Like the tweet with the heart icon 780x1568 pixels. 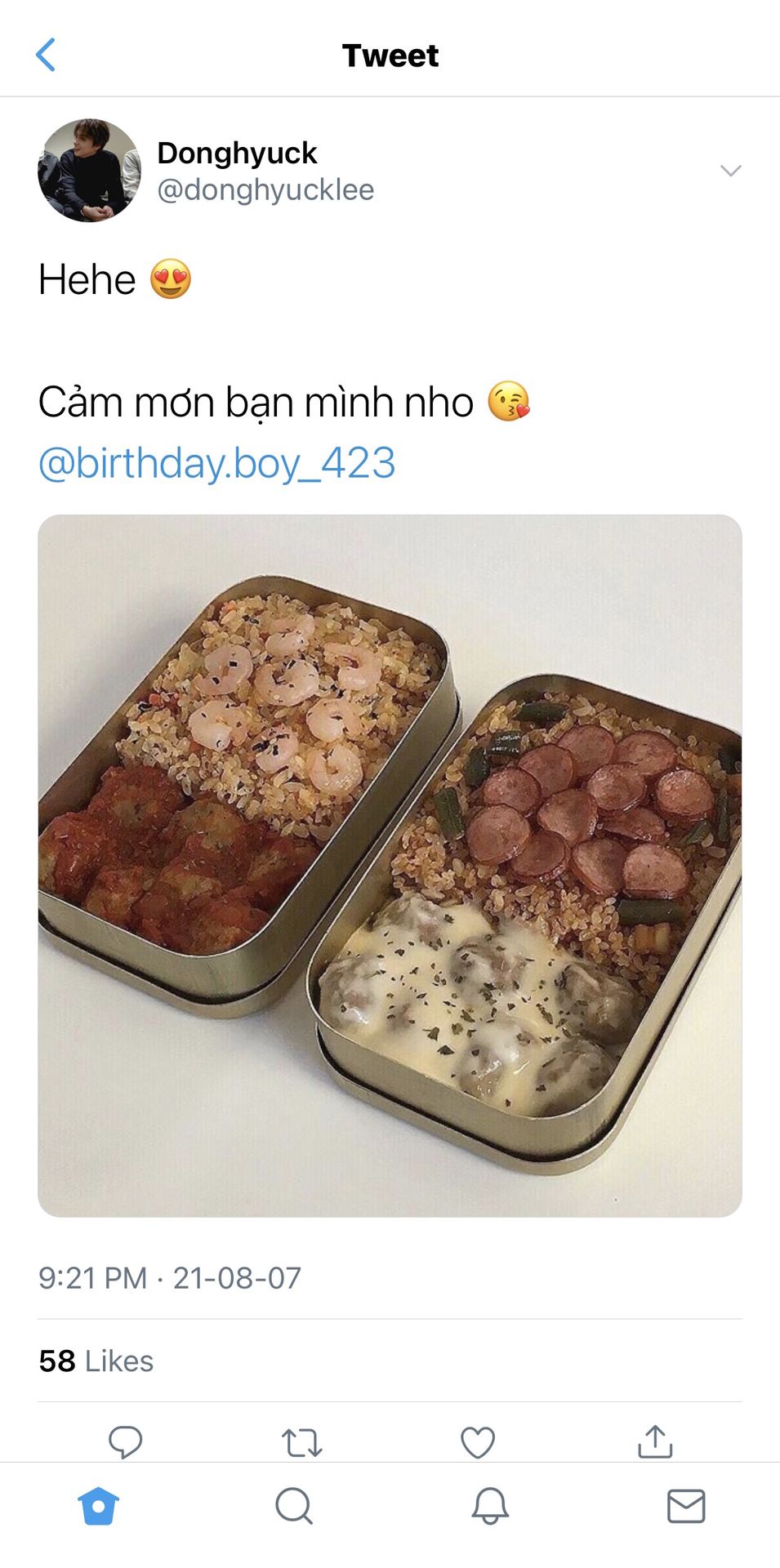[478, 1442]
